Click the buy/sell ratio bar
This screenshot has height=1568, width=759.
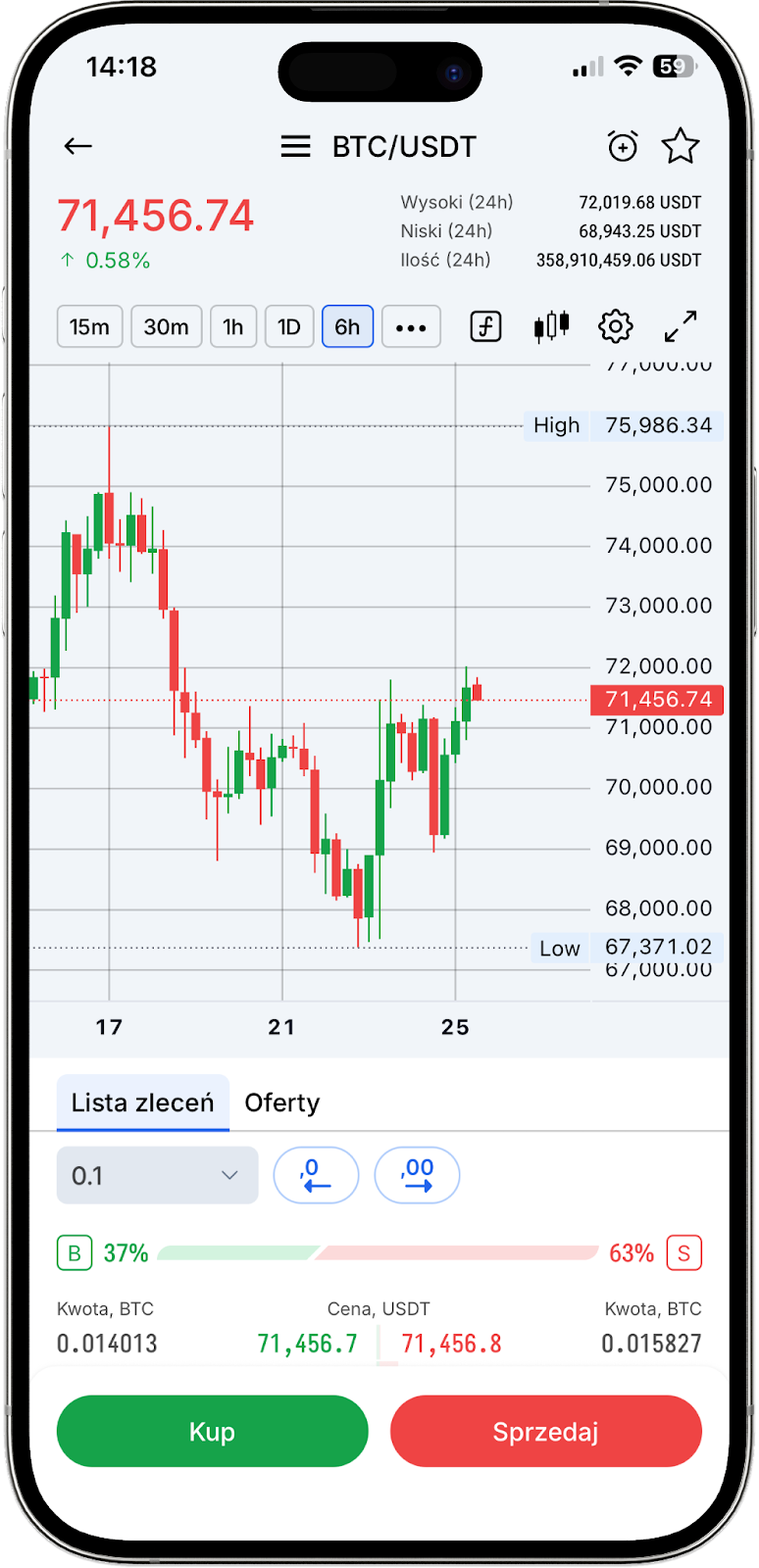click(x=378, y=1252)
